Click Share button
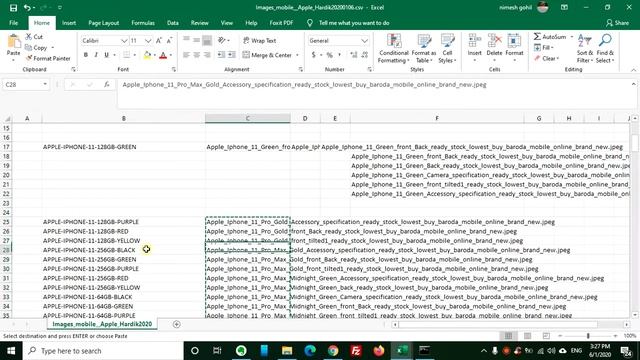Image resolution: width=640 pixels, height=360 pixels. (617, 23)
